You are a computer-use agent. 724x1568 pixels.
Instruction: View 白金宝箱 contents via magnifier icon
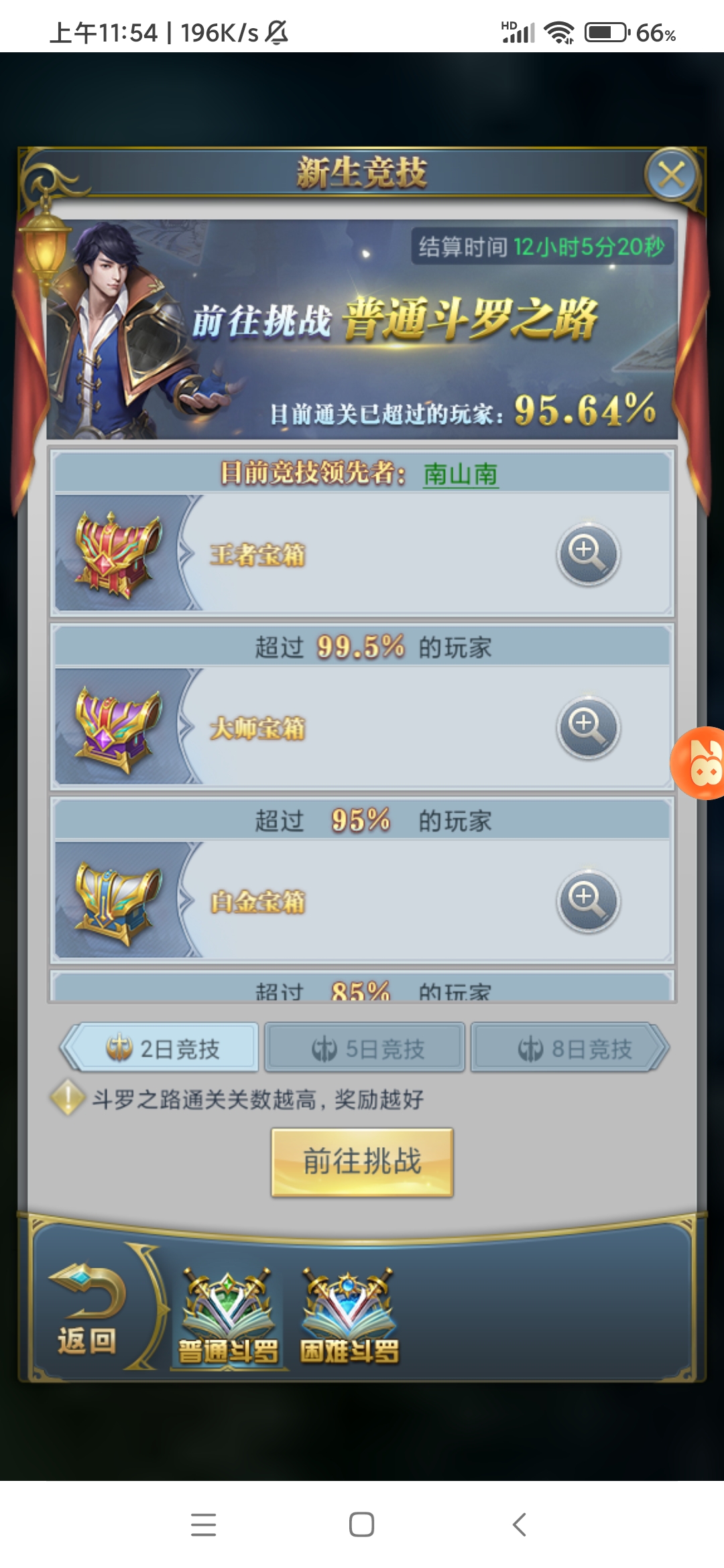point(588,901)
